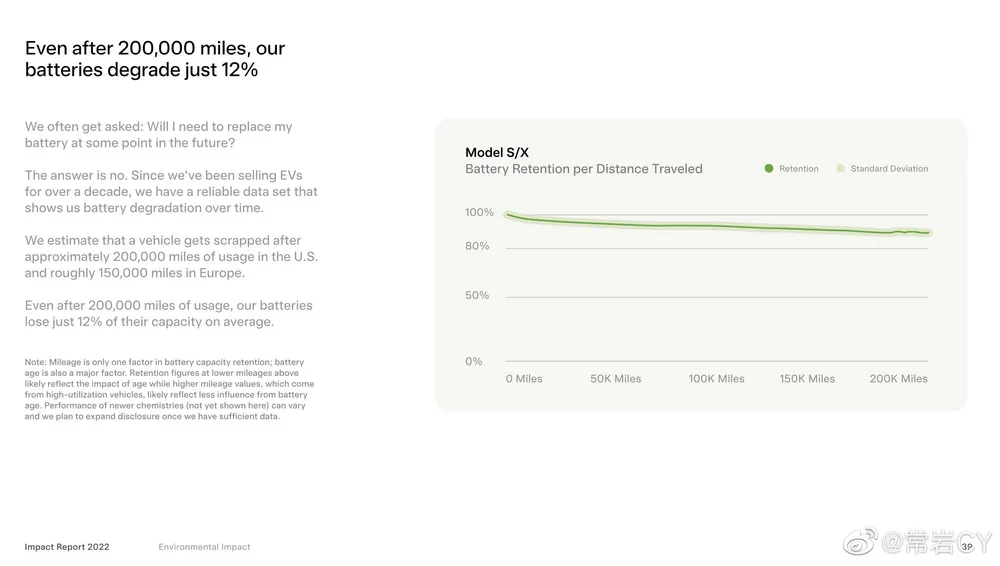Click the 200K Miles x-axis label

tap(899, 379)
